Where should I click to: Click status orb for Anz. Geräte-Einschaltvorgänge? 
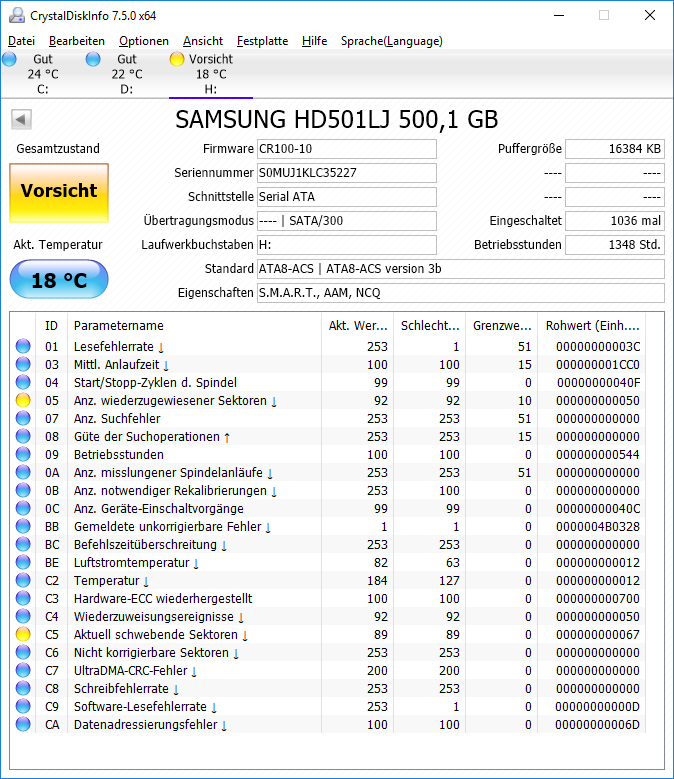(x=23, y=508)
